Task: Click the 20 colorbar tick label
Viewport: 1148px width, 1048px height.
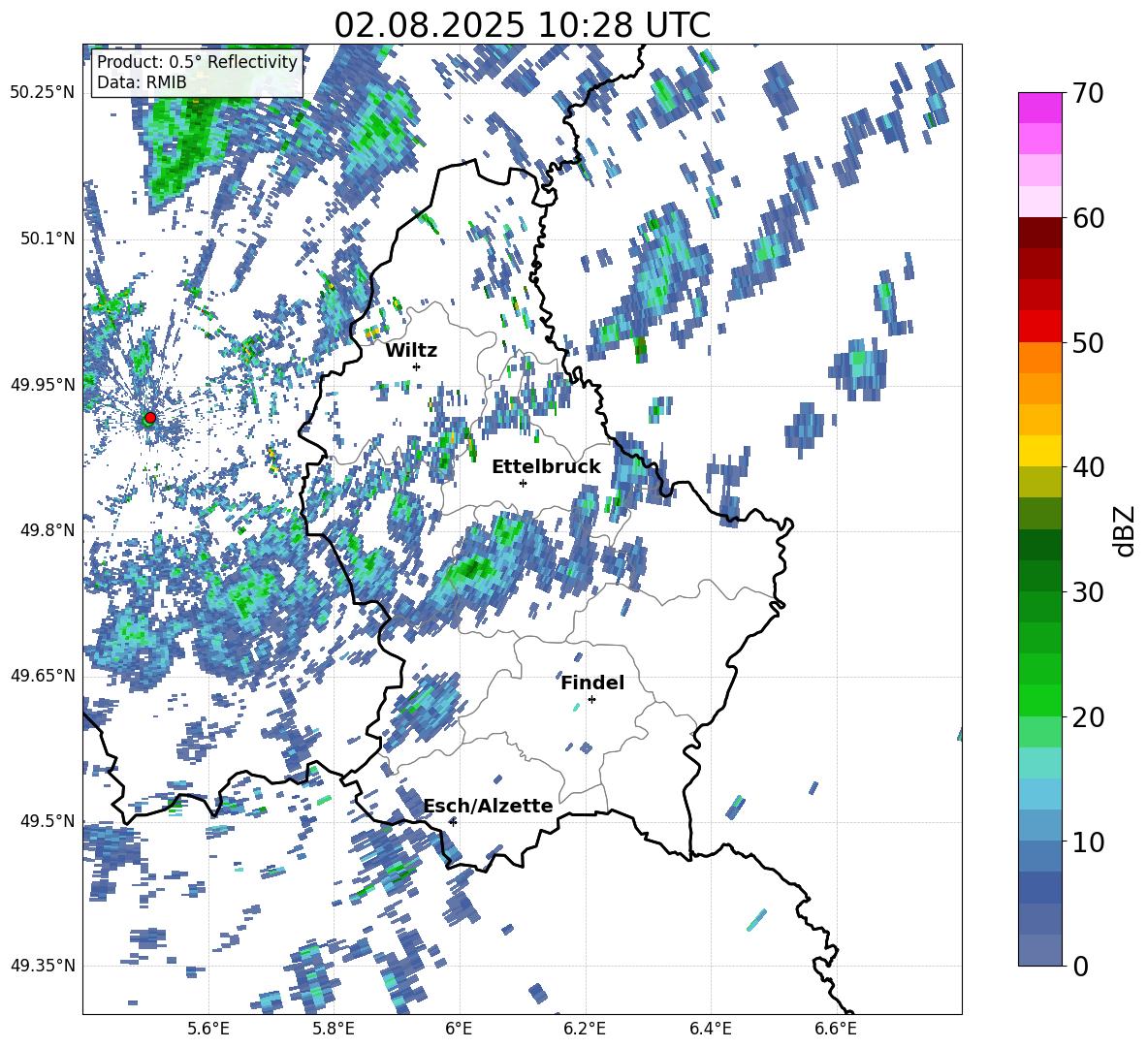Action: [1088, 717]
